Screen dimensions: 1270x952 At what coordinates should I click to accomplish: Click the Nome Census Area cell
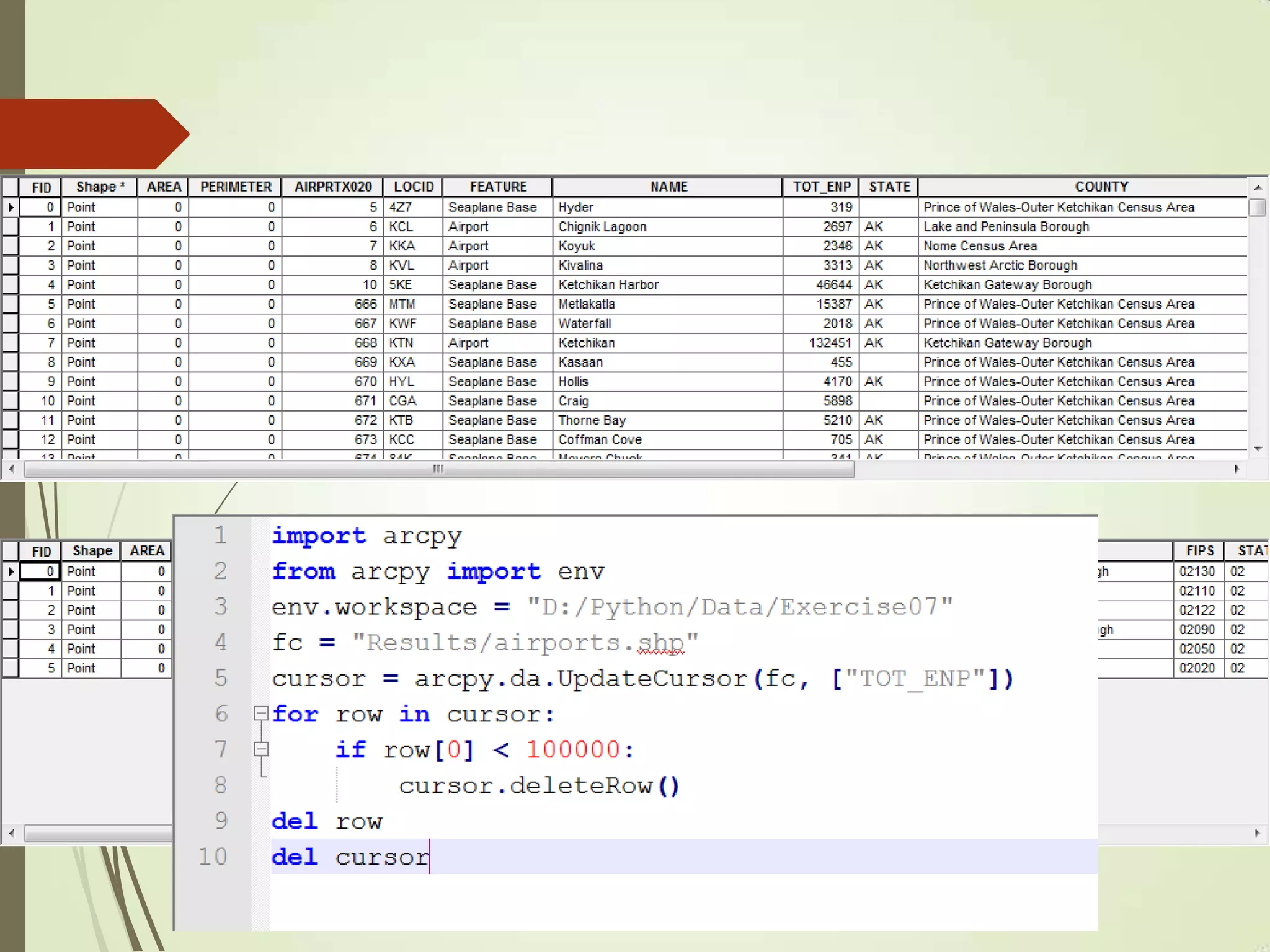[x=1083, y=246]
